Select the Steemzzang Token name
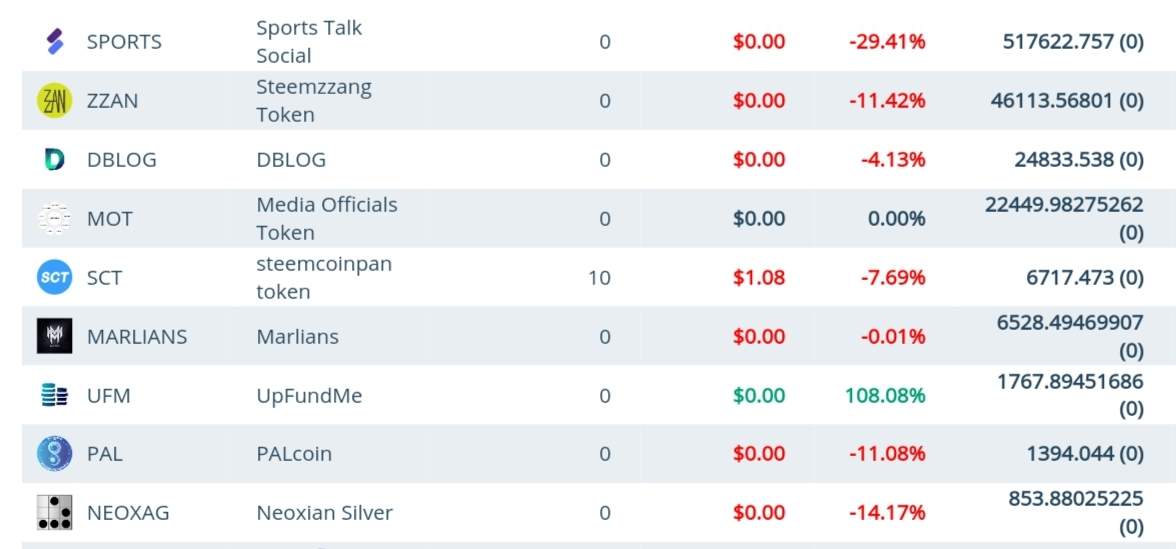This screenshot has width=1176, height=549. pos(314,100)
